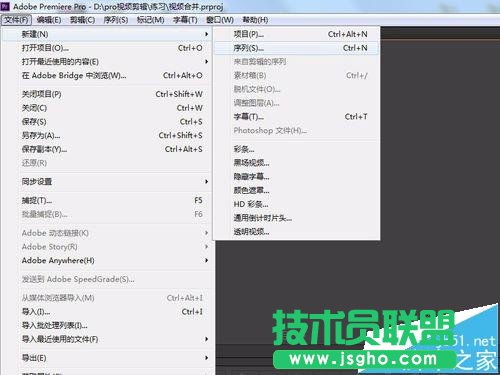The width and height of the screenshot is (500, 375).
Task: Select 彩条... in New submenu
Action: click(x=296, y=149)
